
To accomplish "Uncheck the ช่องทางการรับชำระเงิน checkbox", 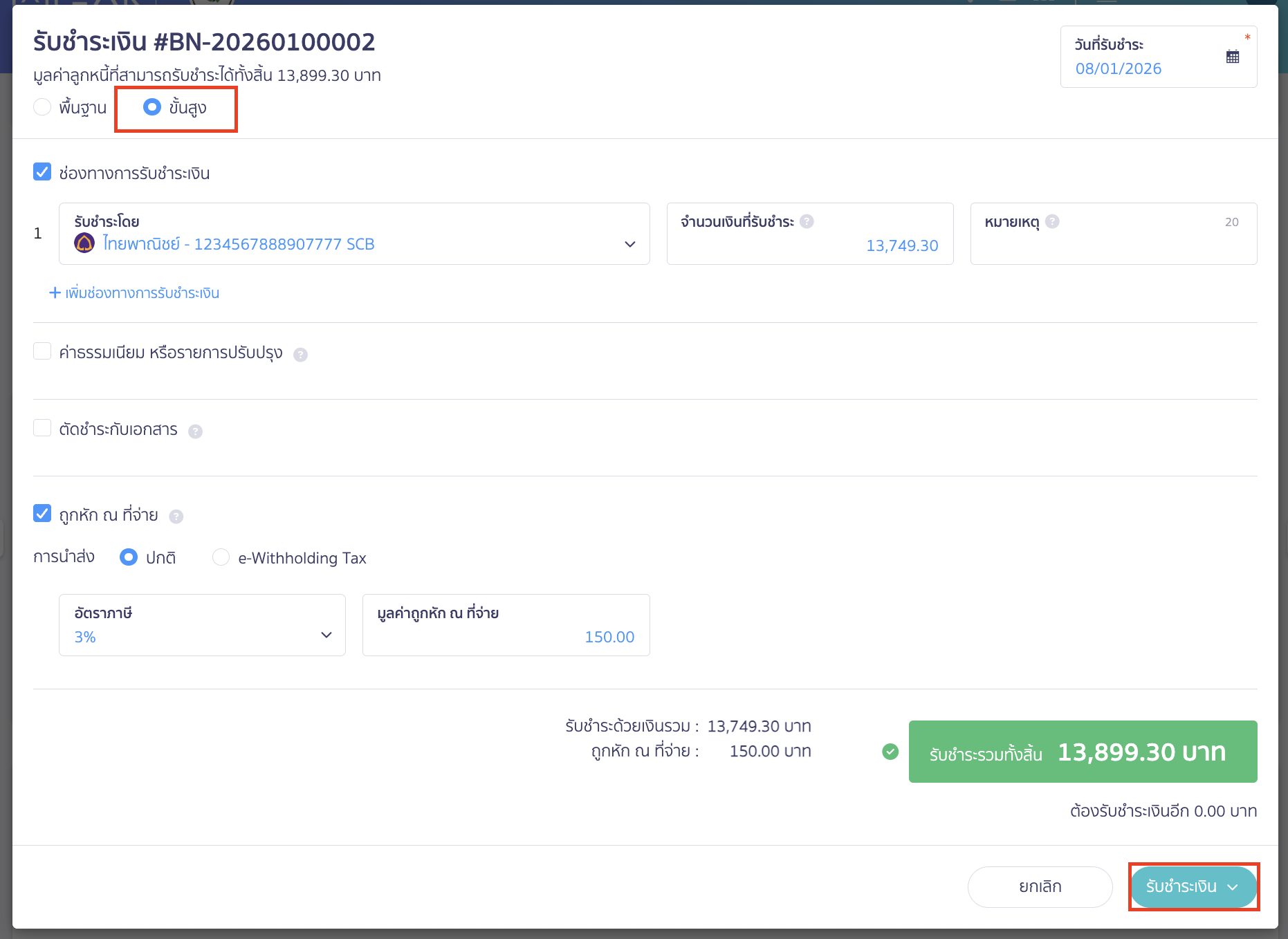I will [x=42, y=171].
